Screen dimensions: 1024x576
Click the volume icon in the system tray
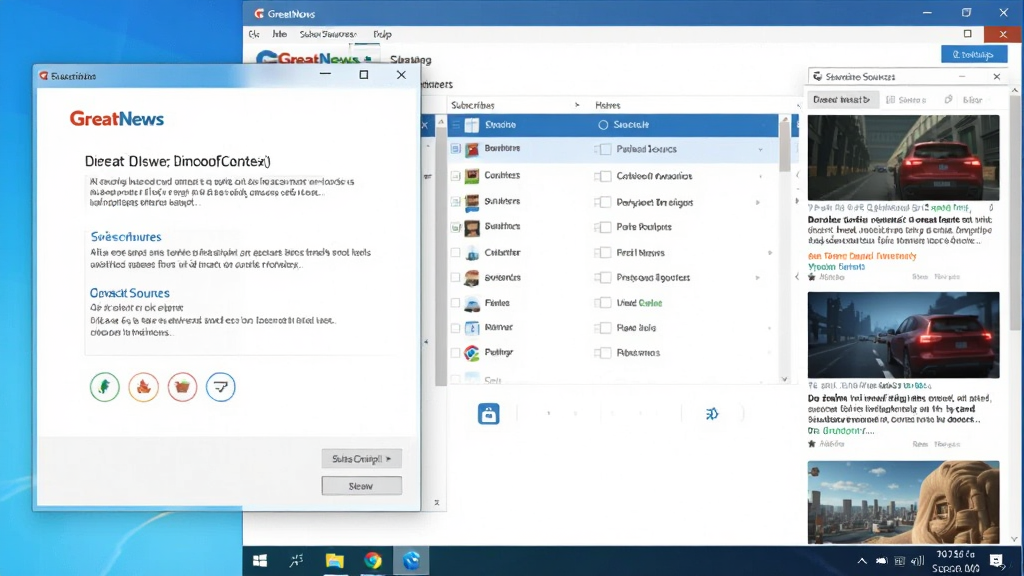[917, 561]
